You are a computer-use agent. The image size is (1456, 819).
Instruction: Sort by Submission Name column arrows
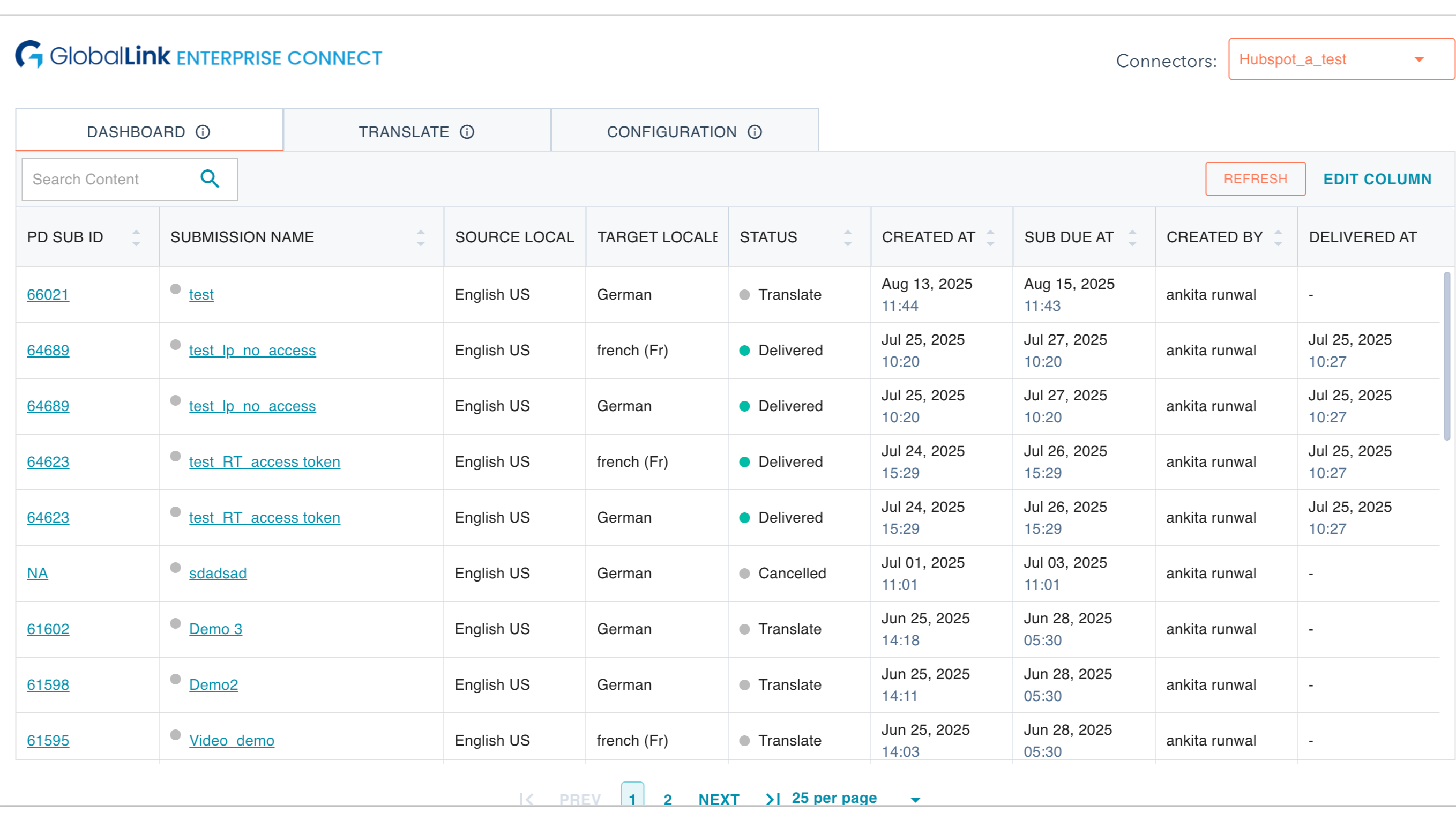click(421, 237)
